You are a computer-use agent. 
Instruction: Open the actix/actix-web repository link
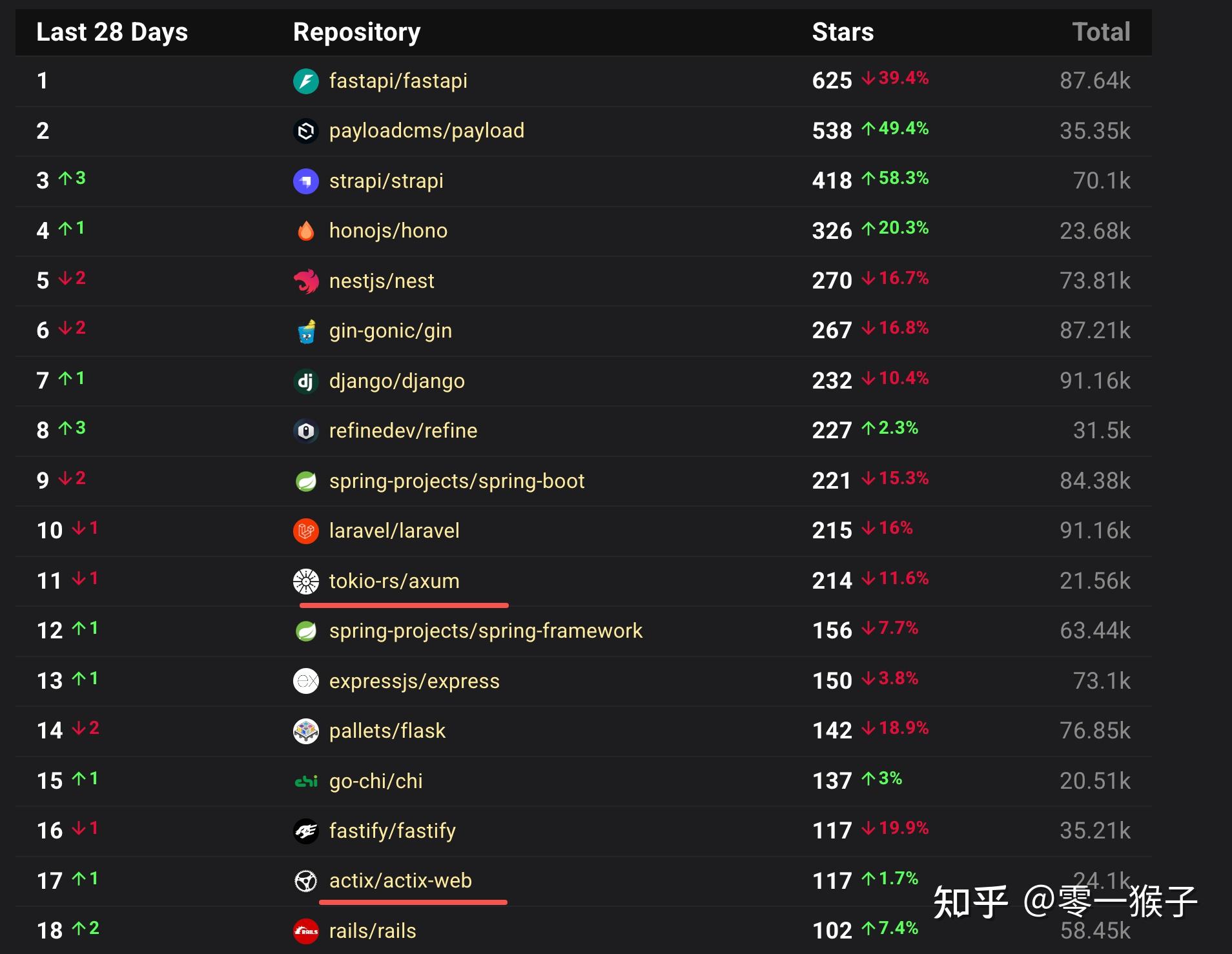pyautogui.click(x=400, y=881)
